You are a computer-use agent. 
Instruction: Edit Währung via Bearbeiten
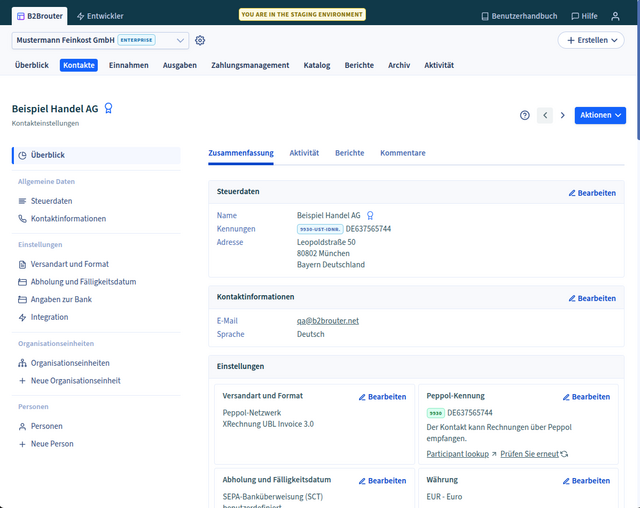coord(586,481)
